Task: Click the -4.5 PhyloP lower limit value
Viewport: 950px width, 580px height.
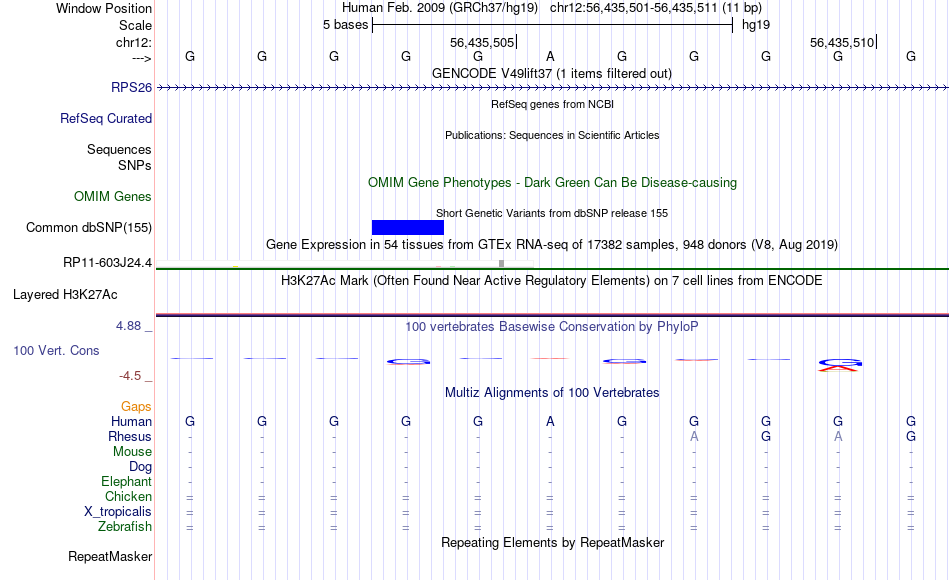Action: [x=130, y=376]
